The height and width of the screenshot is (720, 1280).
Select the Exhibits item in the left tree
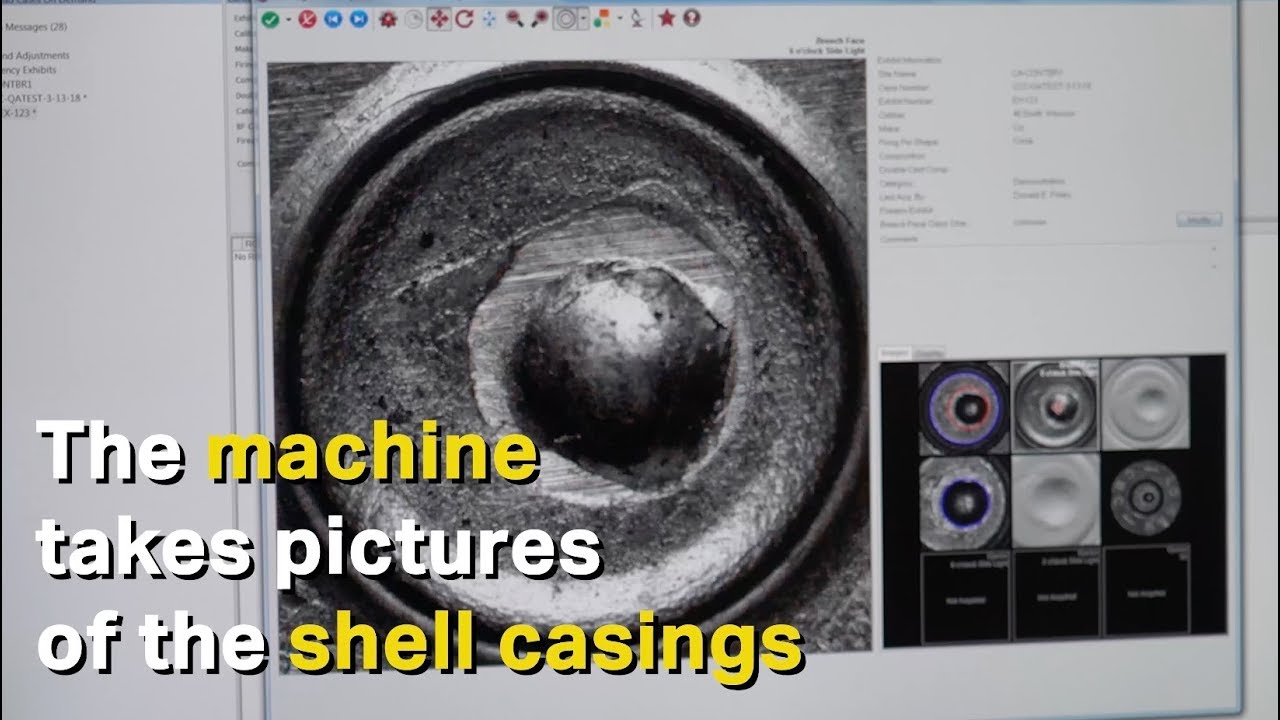pos(28,70)
